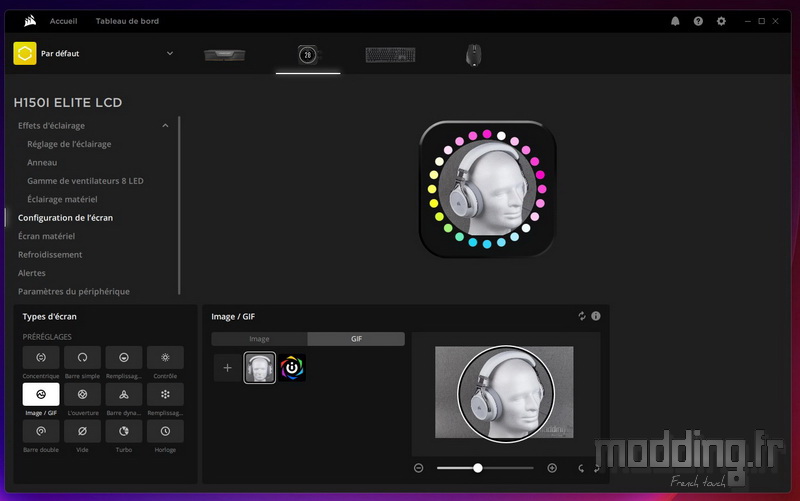Click the yellow Par défaut profile icon
This screenshot has width=800, height=501.
[x=24, y=53]
